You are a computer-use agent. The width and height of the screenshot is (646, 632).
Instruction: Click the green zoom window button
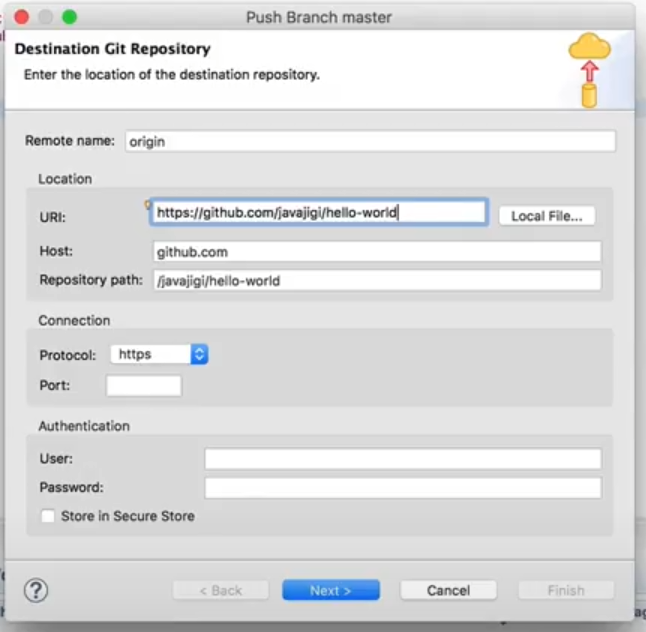coord(69,17)
